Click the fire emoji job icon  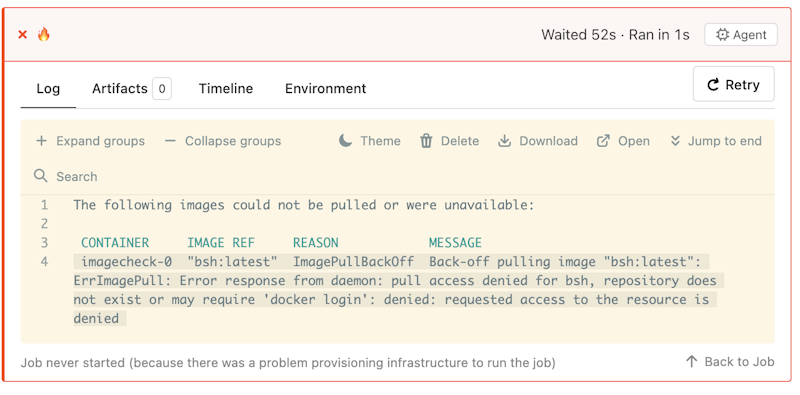(x=44, y=35)
